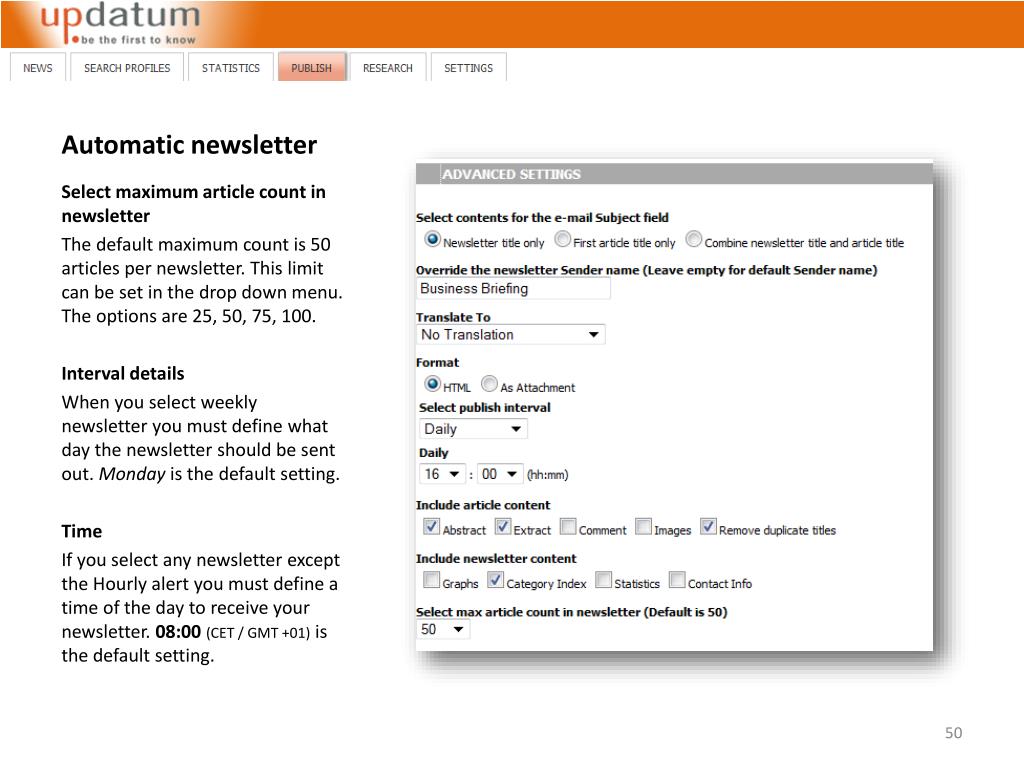This screenshot has width=1024, height=768.
Task: Toggle 'Remove duplicate titles' checkbox
Action: coord(708,526)
